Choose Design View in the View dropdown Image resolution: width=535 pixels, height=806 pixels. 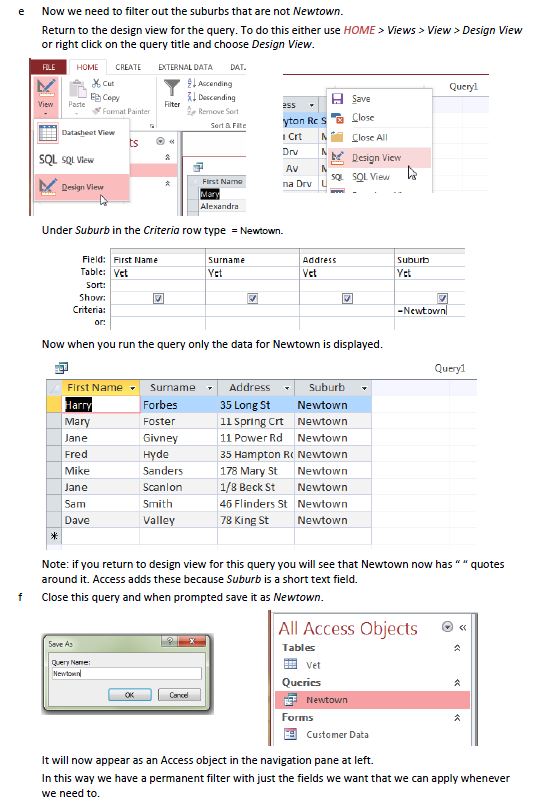82,187
